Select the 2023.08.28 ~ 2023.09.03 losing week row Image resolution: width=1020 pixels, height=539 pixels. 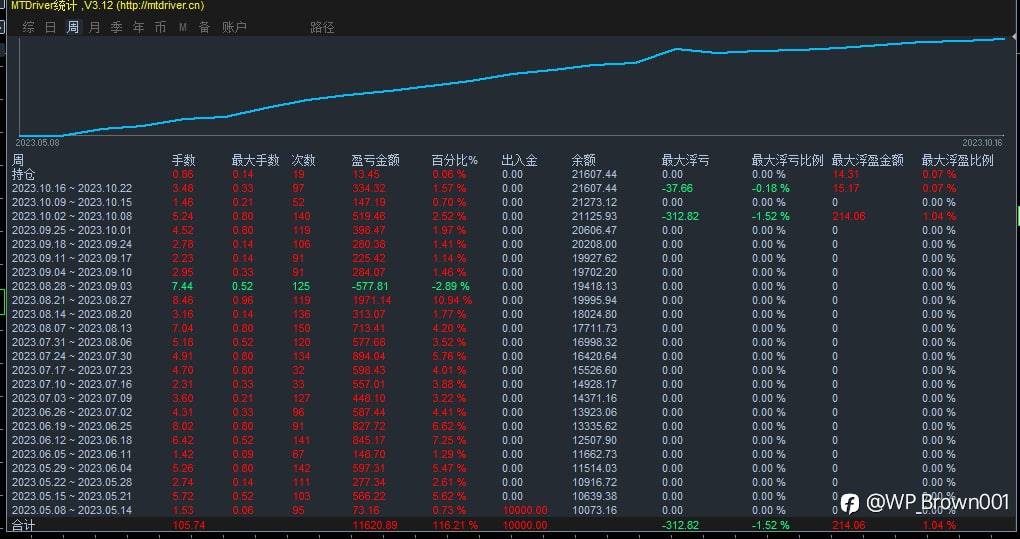507,286
